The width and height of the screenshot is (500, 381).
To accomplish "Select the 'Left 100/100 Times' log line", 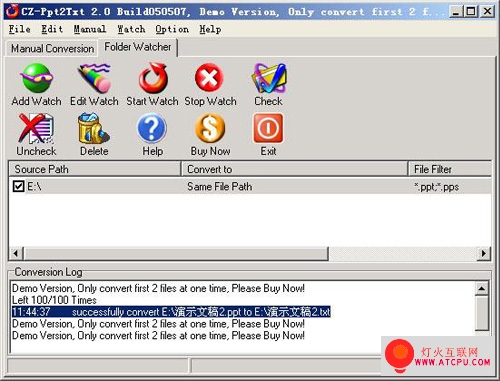I will tap(54, 300).
